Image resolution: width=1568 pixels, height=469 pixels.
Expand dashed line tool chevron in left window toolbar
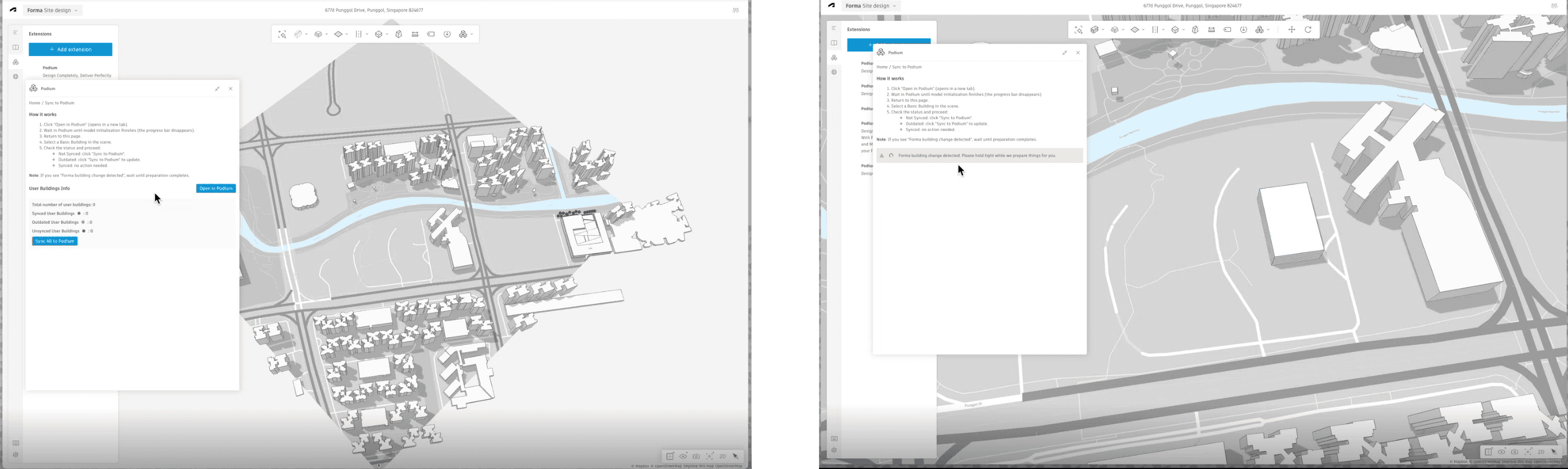[367, 35]
